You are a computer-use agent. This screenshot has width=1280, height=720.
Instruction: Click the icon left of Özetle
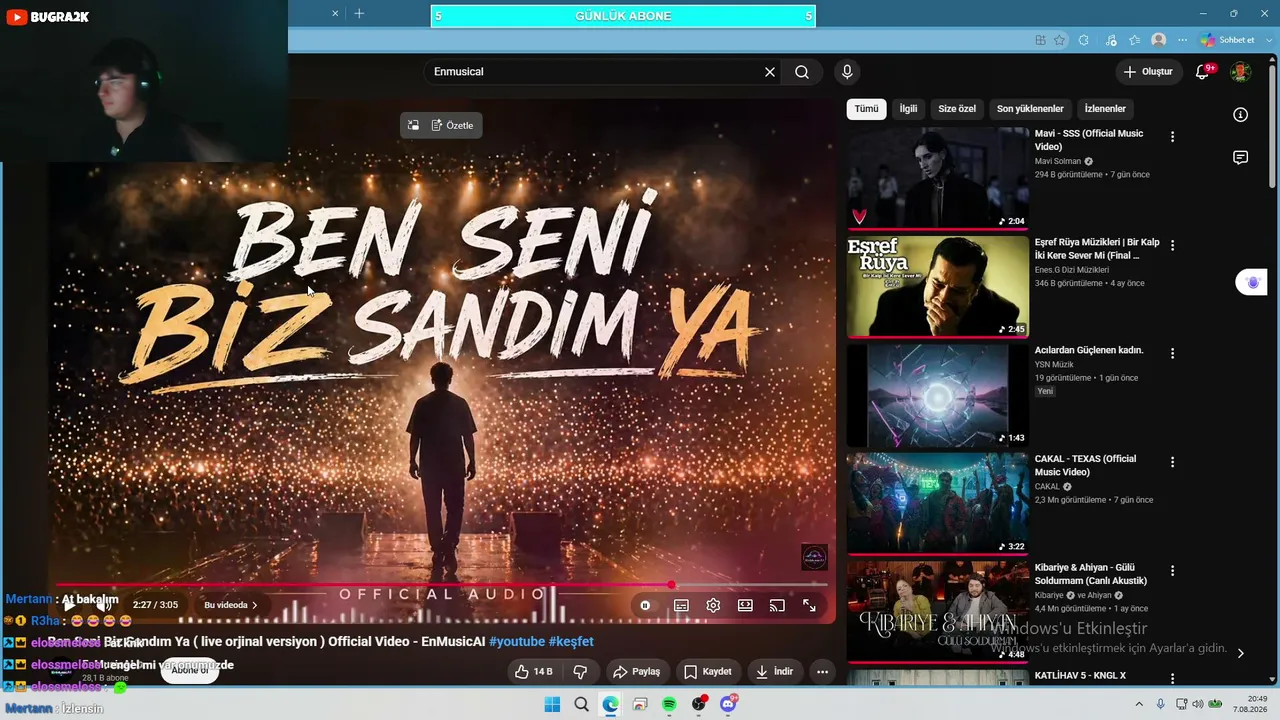(x=413, y=125)
